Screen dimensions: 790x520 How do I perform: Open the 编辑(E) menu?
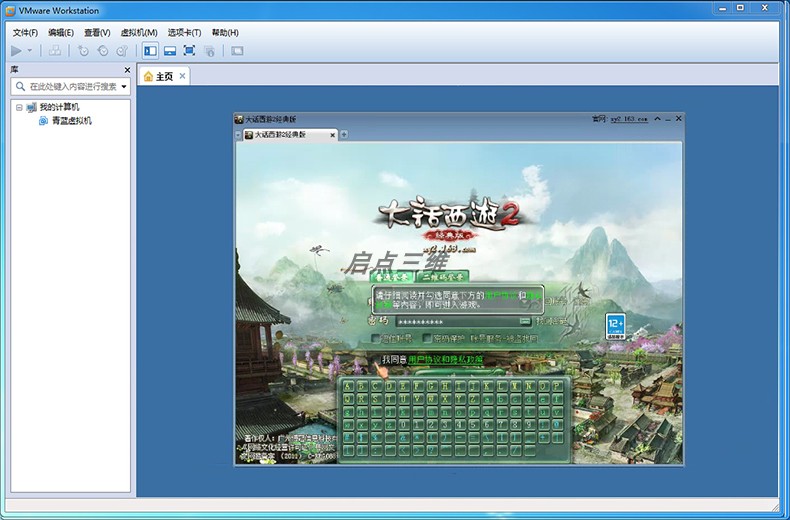(61, 33)
